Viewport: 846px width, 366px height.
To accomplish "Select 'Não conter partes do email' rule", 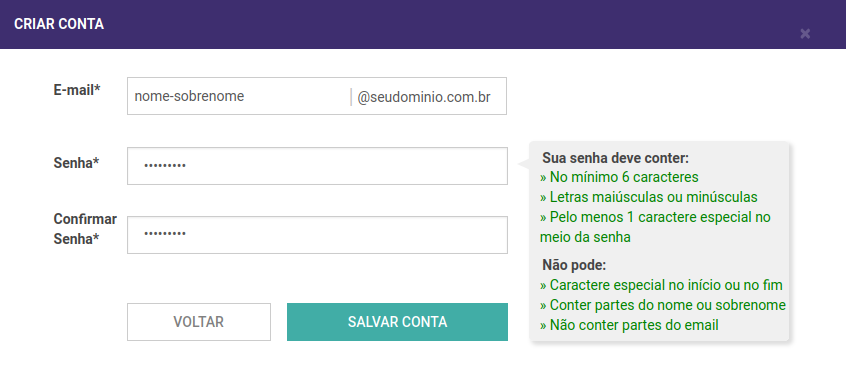I will coord(629,325).
